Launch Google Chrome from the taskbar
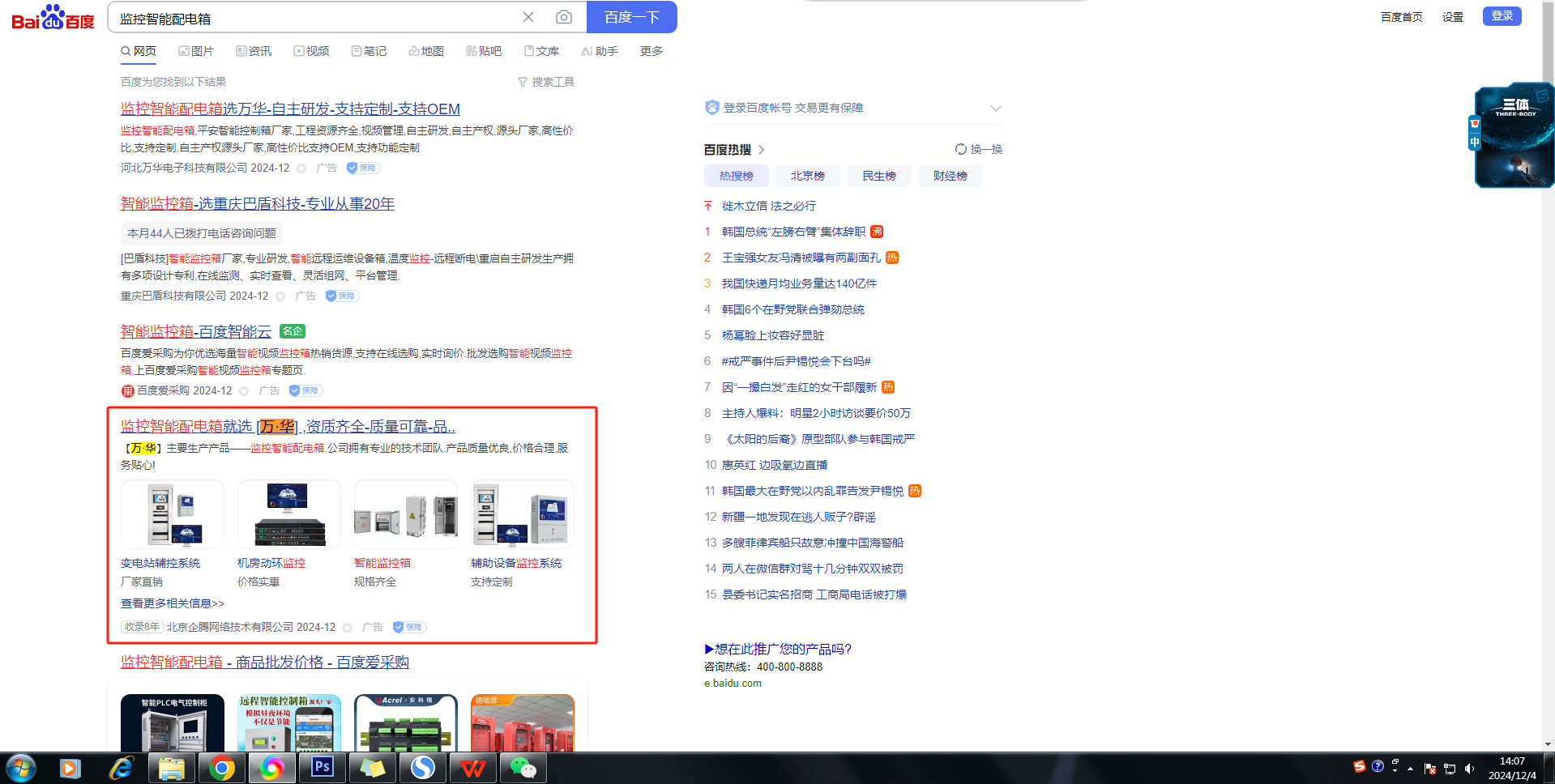Viewport: 1555px width, 784px height. [x=221, y=767]
